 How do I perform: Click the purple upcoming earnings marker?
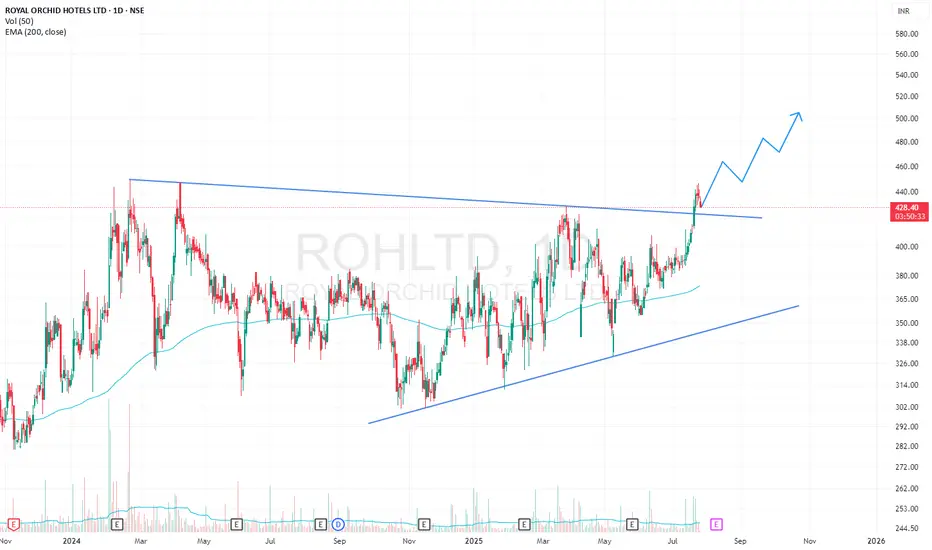[x=716, y=524]
